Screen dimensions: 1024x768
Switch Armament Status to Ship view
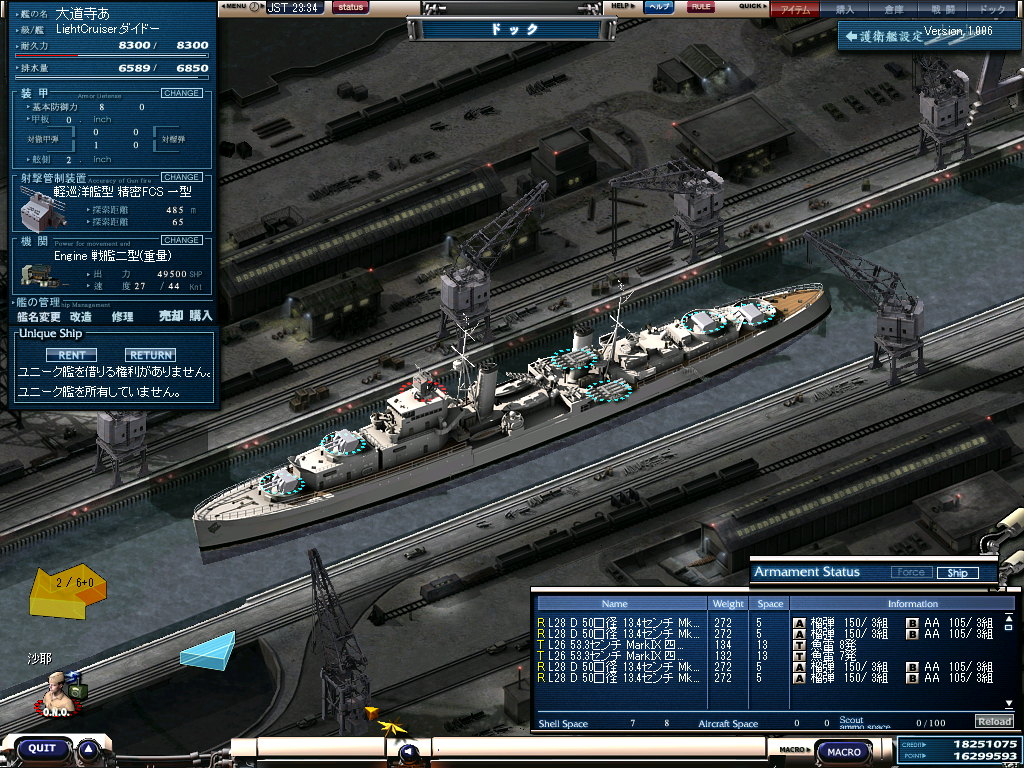pyautogui.click(x=957, y=573)
